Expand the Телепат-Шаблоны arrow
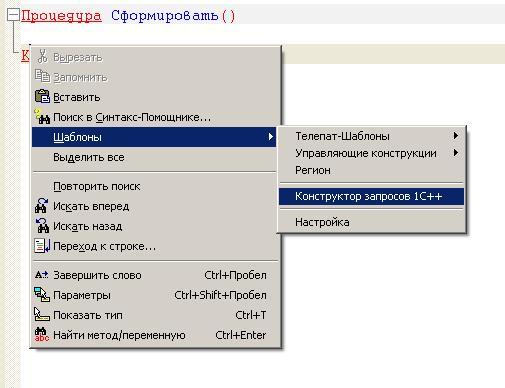Screen dimensions: 505x388 tap(456, 136)
